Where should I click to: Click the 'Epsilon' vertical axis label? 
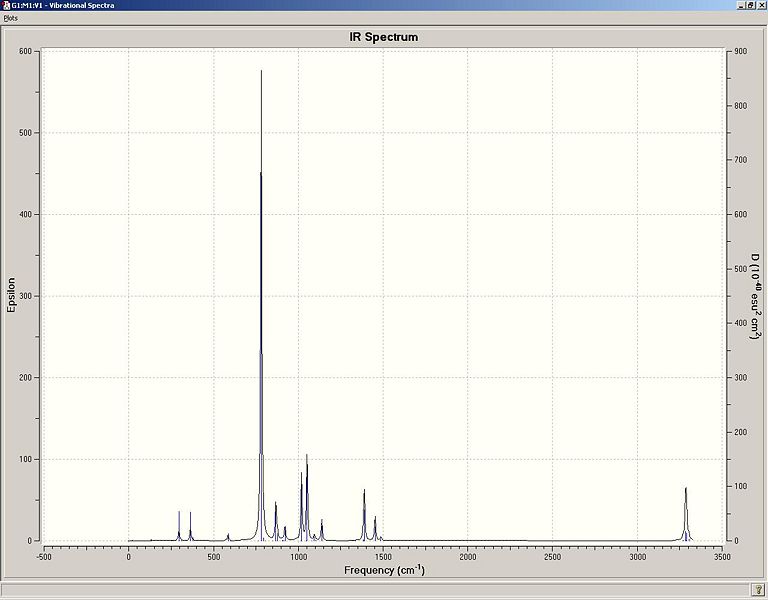(x=11, y=295)
